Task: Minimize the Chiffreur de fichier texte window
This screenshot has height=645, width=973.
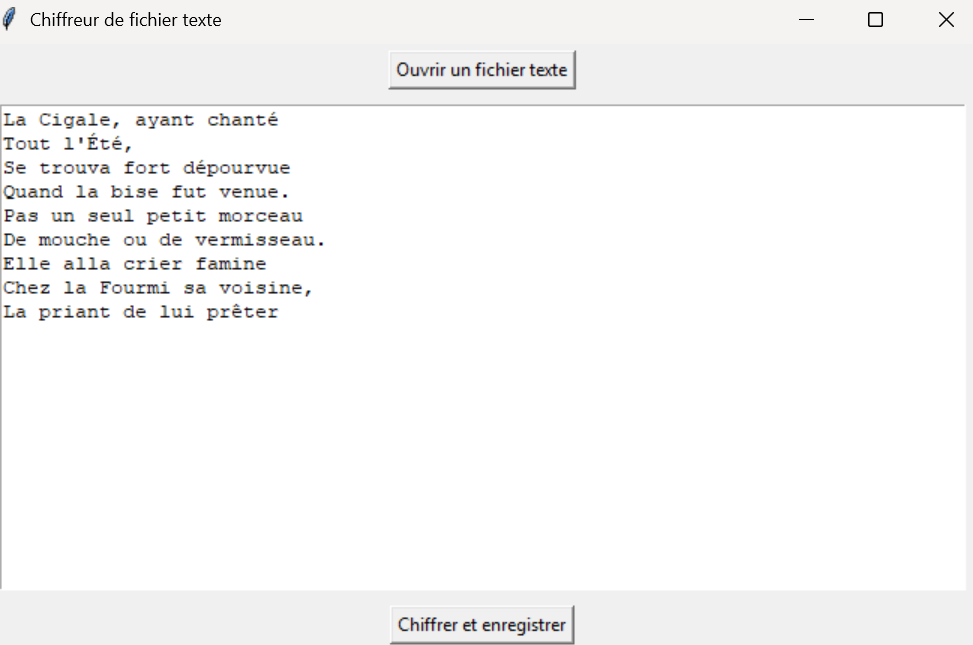Action: 806,20
